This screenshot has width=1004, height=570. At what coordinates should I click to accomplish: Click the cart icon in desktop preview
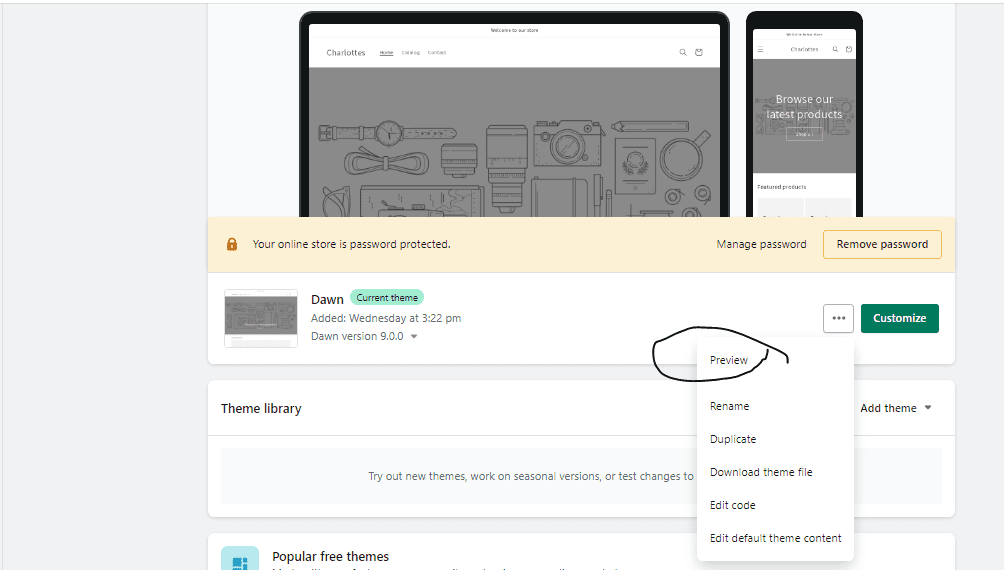click(699, 53)
